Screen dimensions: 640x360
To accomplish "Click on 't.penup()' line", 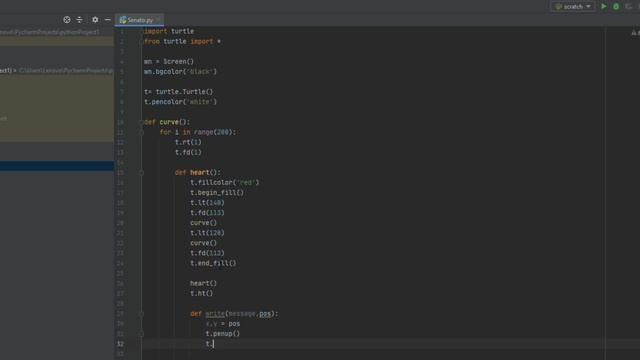I will point(223,334).
